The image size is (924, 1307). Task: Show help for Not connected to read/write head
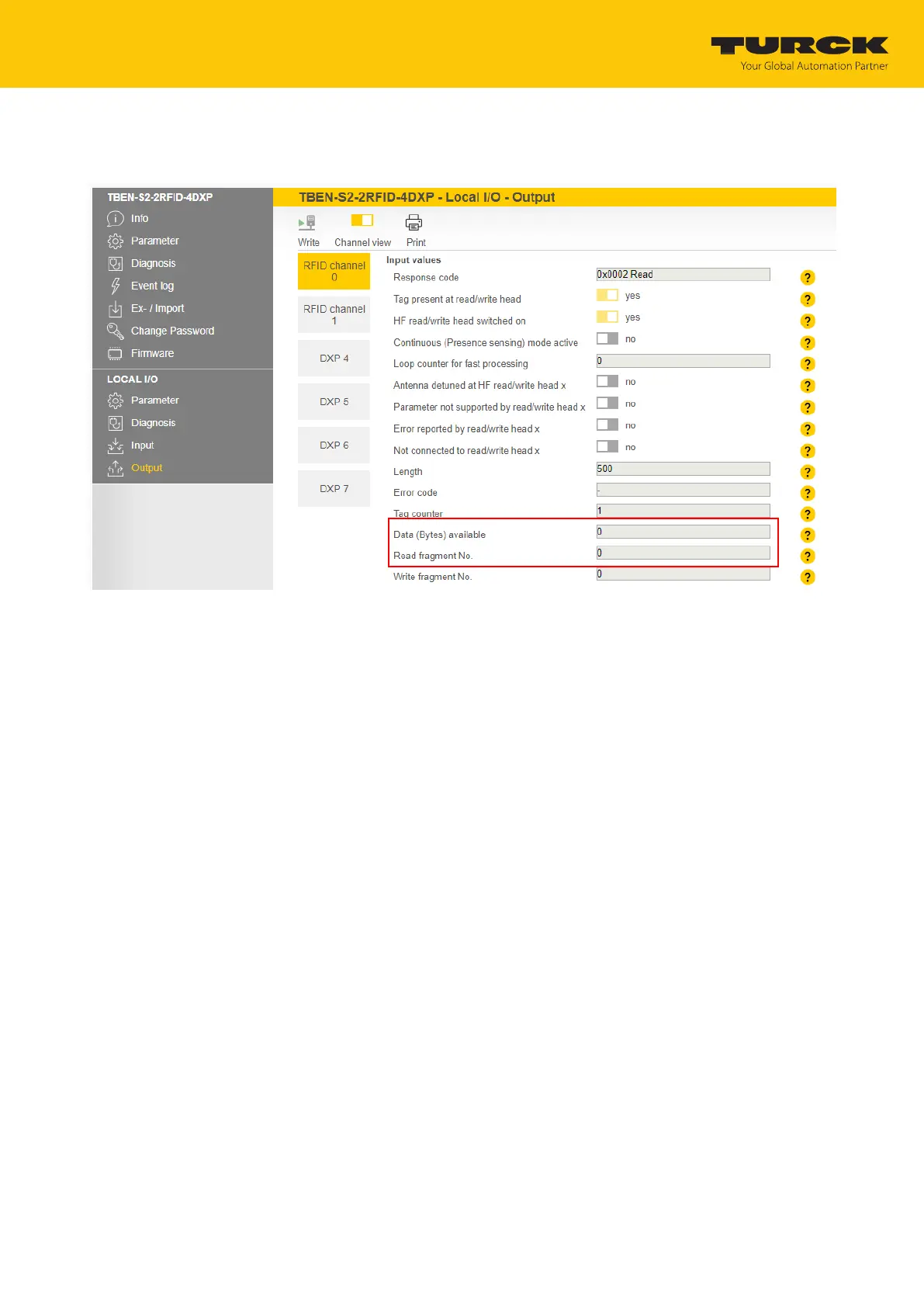(x=808, y=451)
